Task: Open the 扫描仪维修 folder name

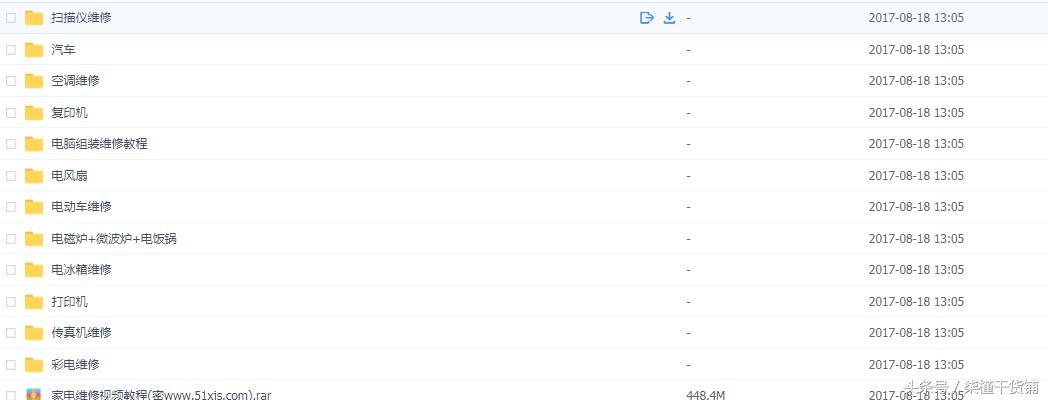Action: pos(82,18)
